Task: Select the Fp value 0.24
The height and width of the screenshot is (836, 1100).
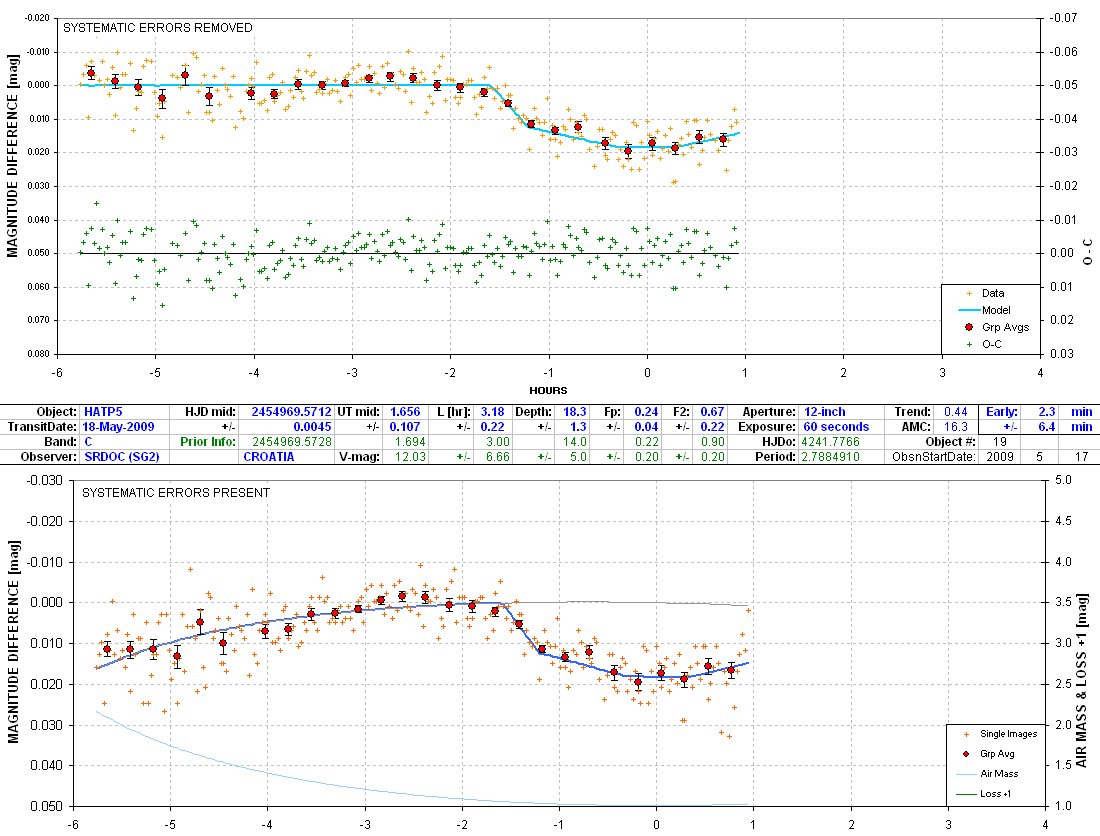Action: (x=646, y=412)
